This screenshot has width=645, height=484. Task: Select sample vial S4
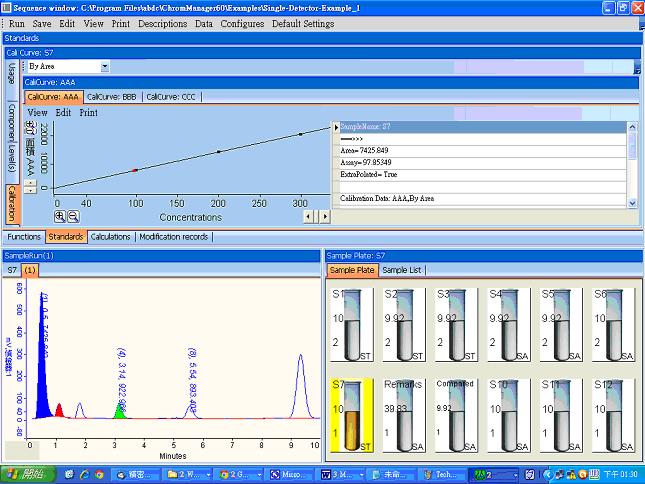tap(509, 325)
